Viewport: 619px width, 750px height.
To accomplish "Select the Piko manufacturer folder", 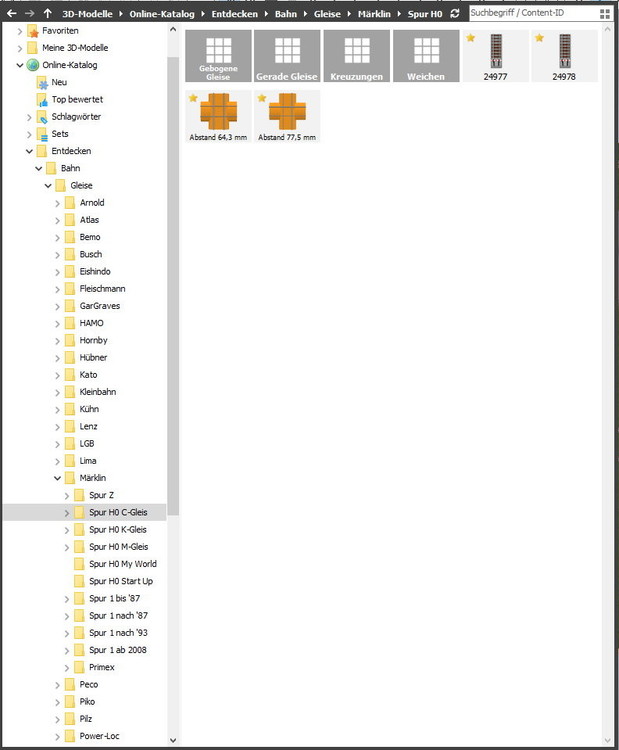I will pyautogui.click(x=87, y=702).
